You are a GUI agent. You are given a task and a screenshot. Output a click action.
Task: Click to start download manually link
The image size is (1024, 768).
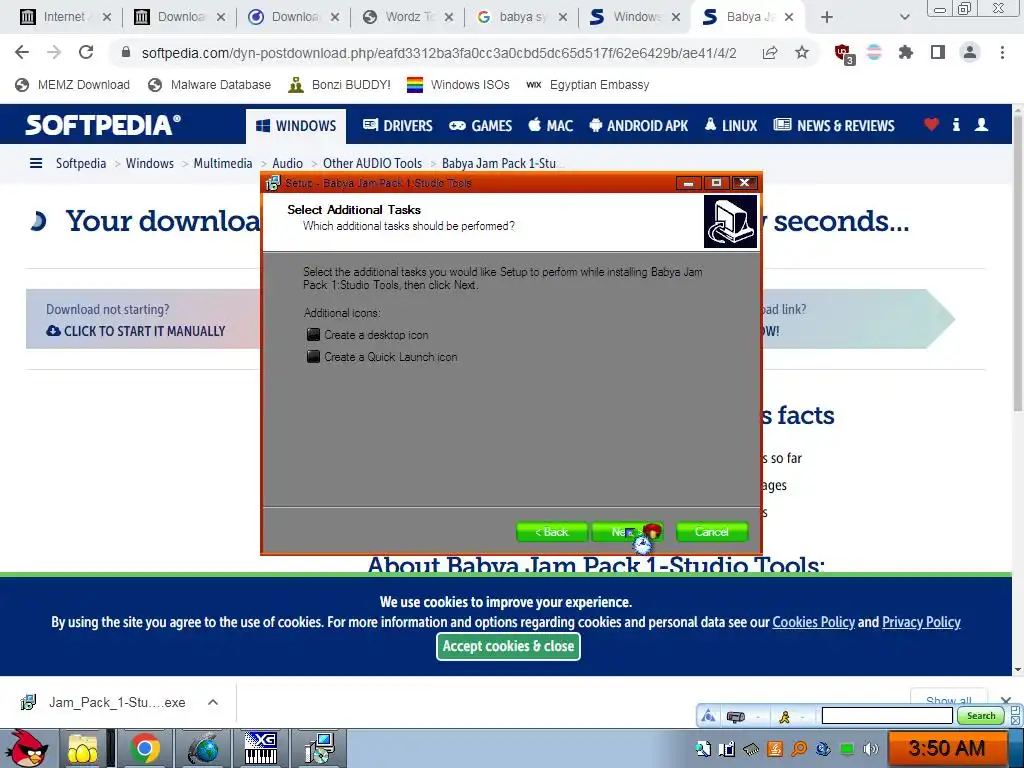[136, 331]
